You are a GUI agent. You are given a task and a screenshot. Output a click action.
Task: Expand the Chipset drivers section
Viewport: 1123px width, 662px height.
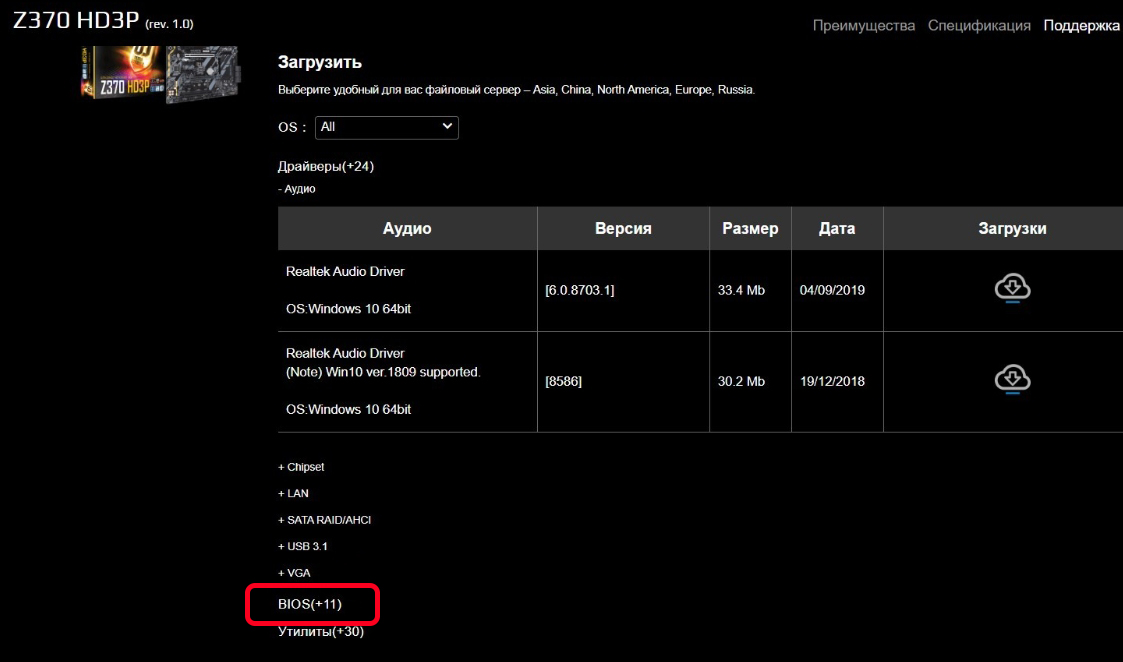(301, 467)
